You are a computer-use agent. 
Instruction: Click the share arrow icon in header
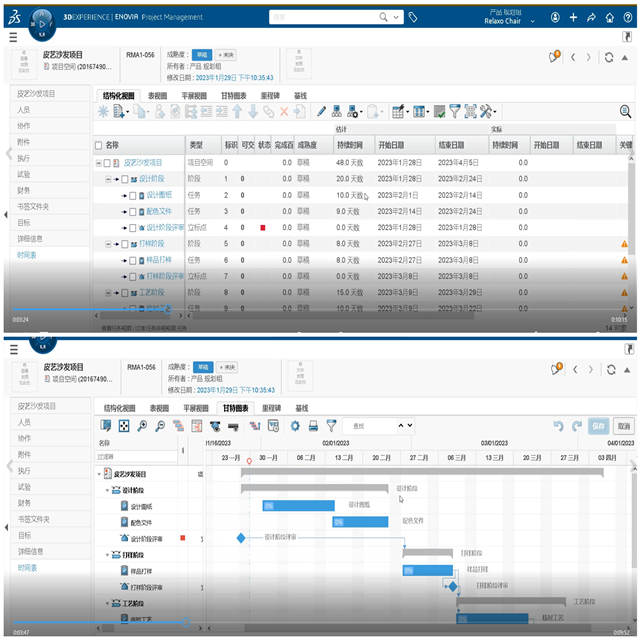(x=591, y=17)
